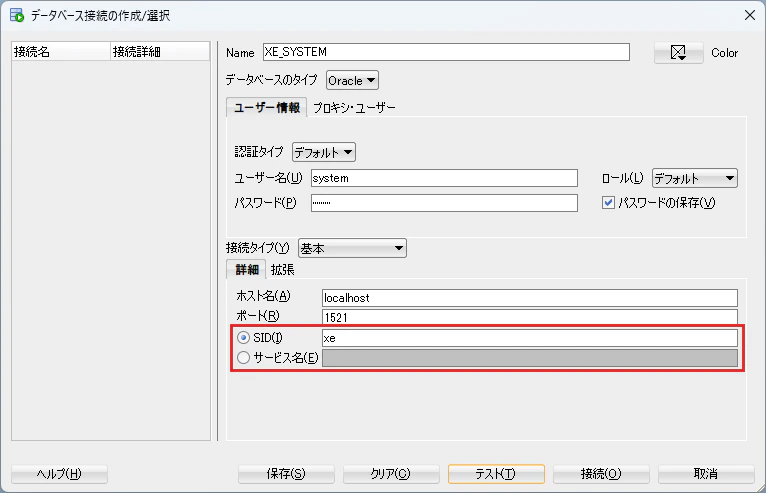
Task: Open the Color picker button
Action: [x=679, y=52]
